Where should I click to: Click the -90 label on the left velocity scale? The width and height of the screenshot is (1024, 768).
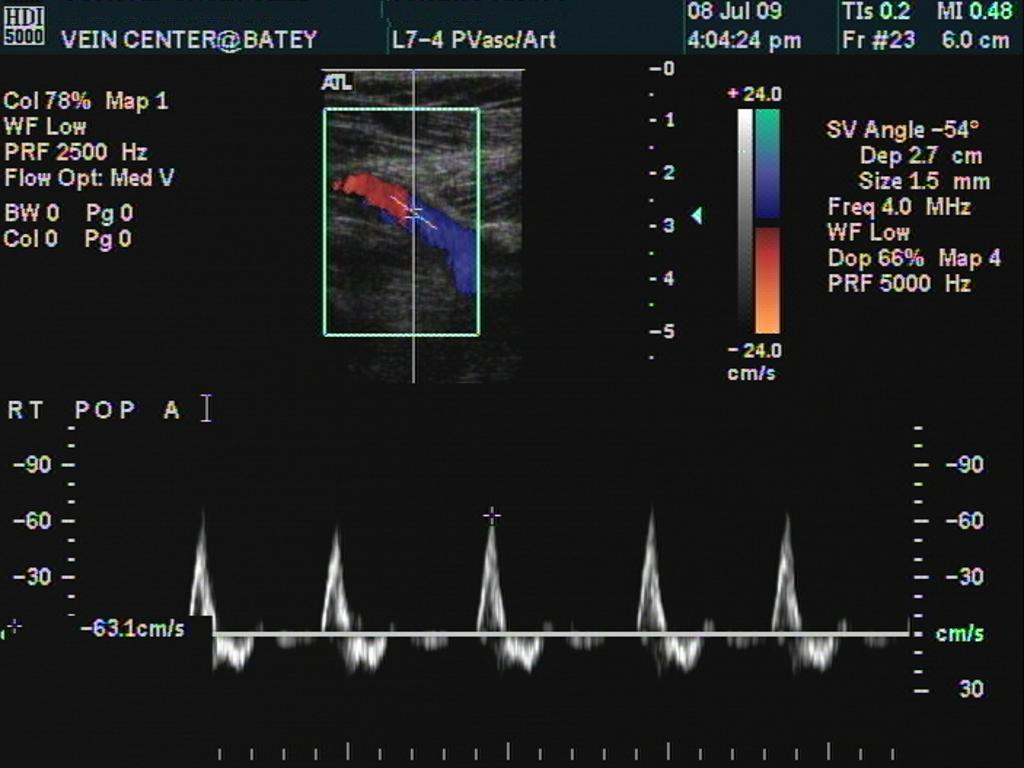[x=33, y=465]
